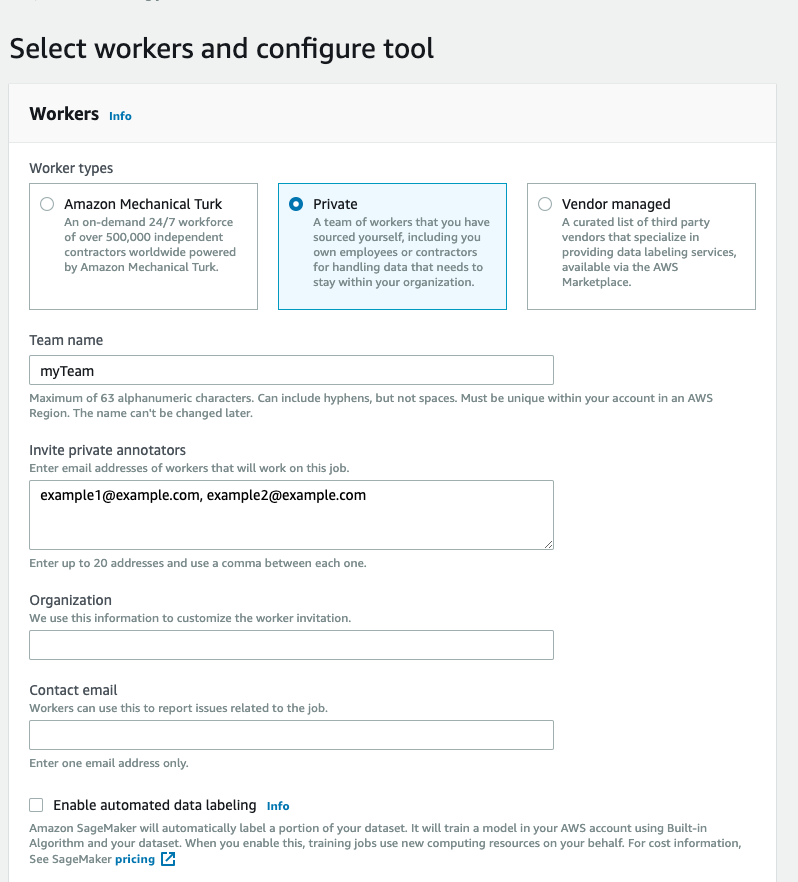Click the Amazon Mechanical Turk card description

150,245
